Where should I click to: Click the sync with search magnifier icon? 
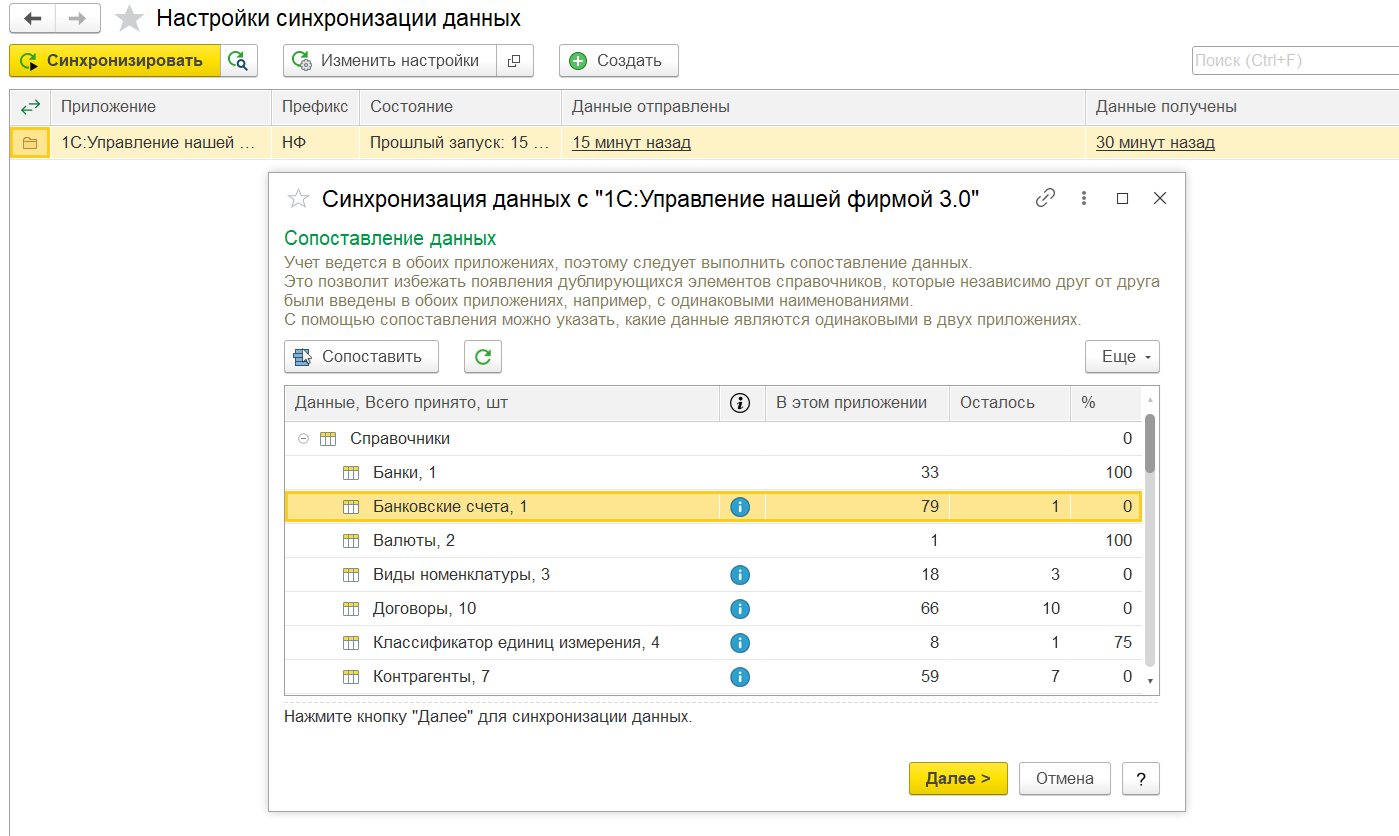[238, 61]
